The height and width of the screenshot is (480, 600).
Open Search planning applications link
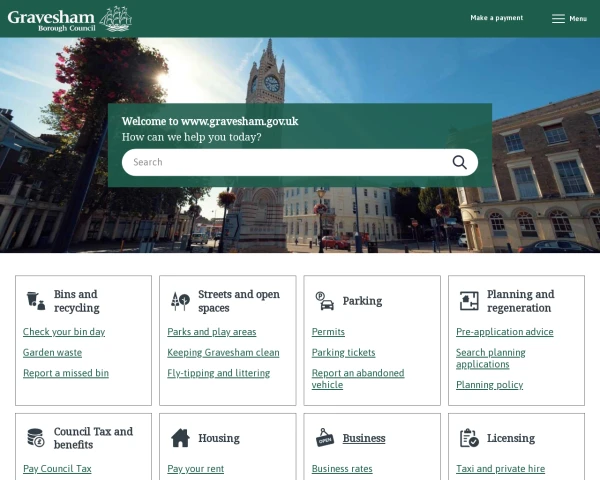point(491,358)
